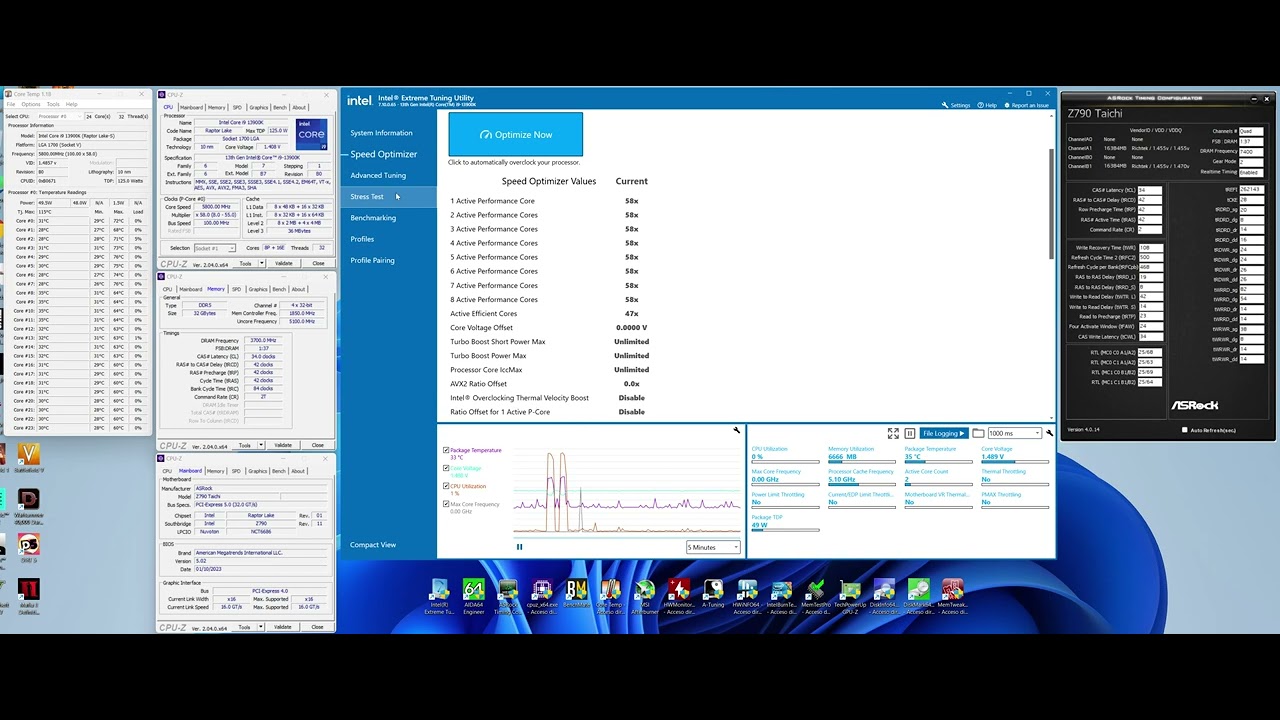
Task: Launch AIDA64 Engineer from the desktop
Action: (474, 596)
